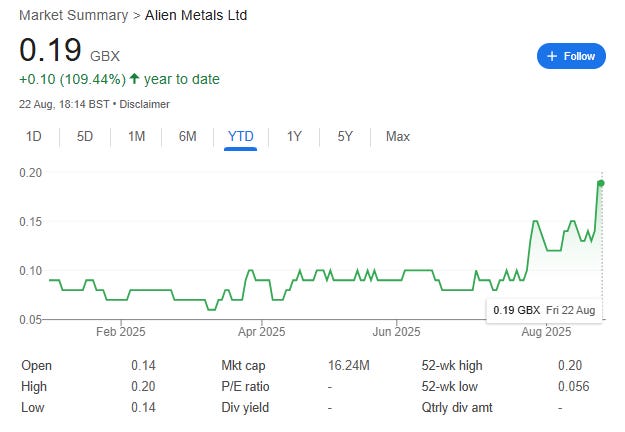
Task: Click the plus icon in Follow button
Action: pos(552,56)
